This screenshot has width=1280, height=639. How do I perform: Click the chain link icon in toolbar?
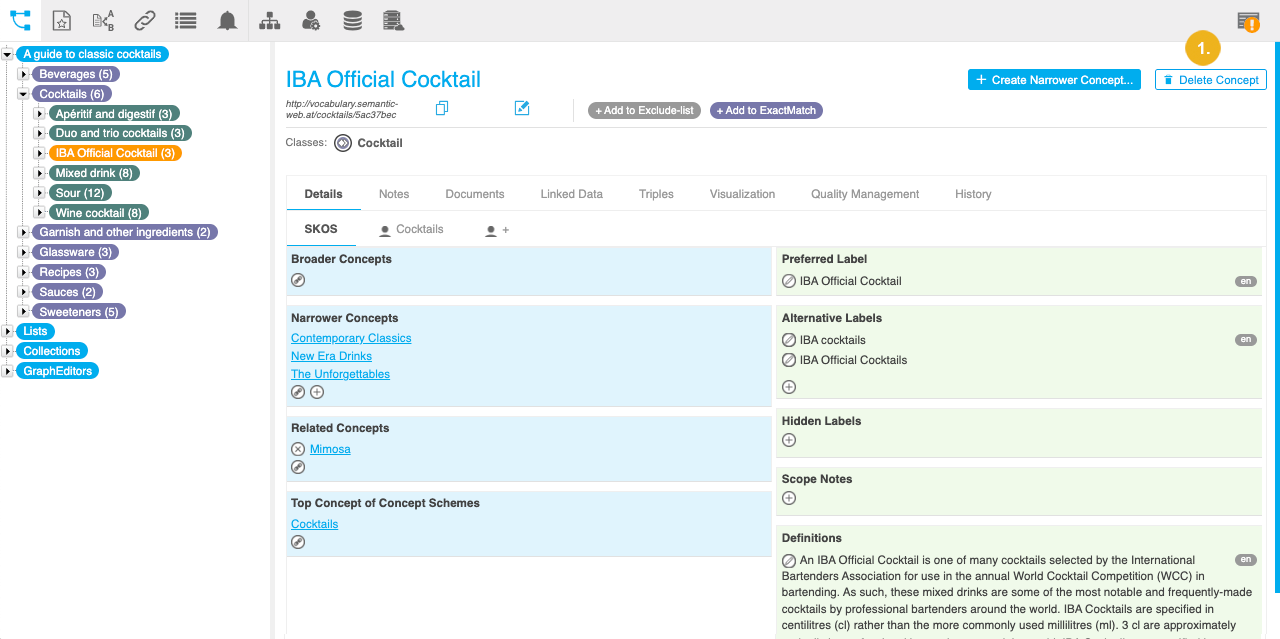click(145, 21)
